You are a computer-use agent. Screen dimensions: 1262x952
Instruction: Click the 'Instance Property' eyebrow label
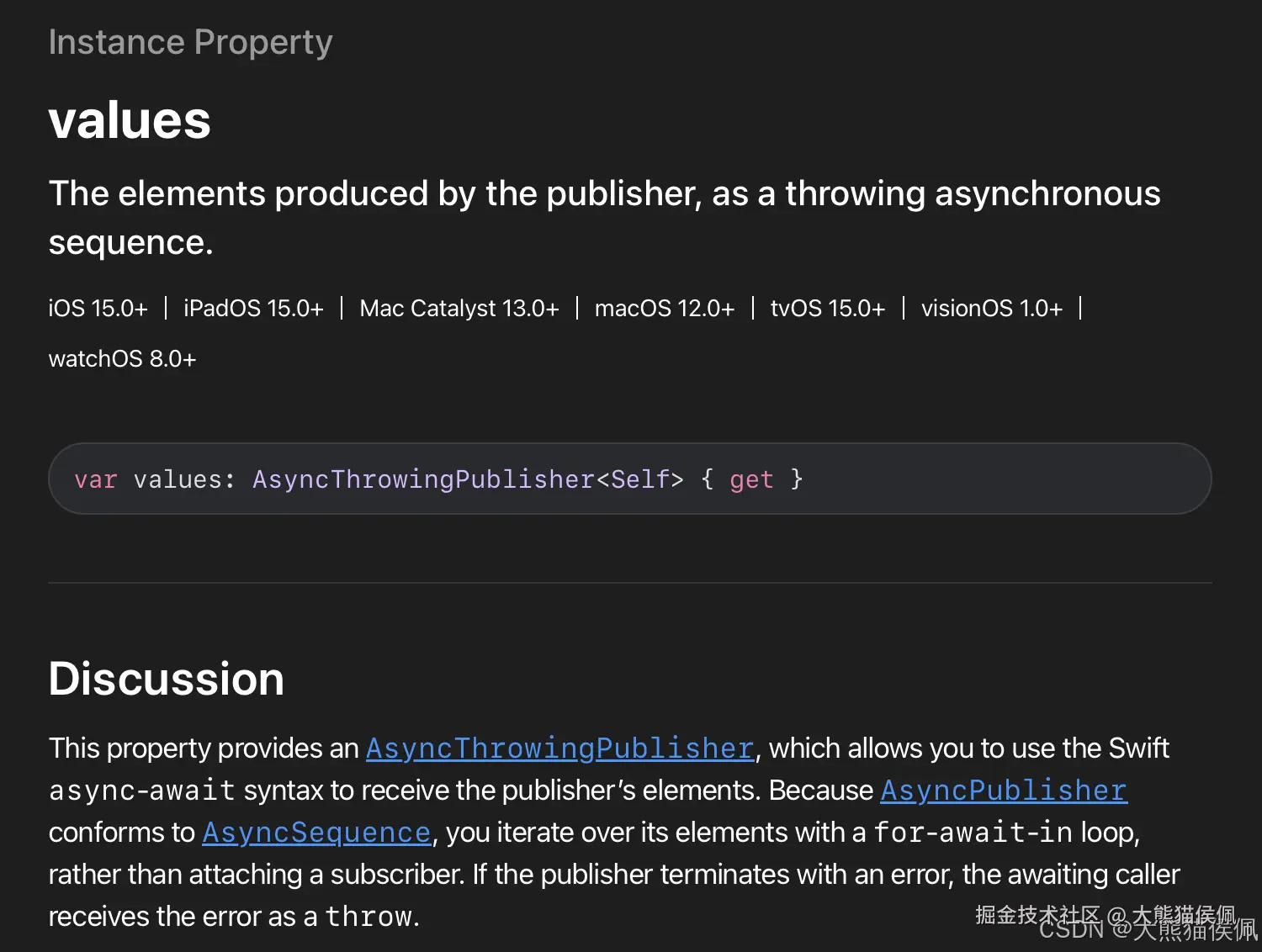click(x=190, y=42)
